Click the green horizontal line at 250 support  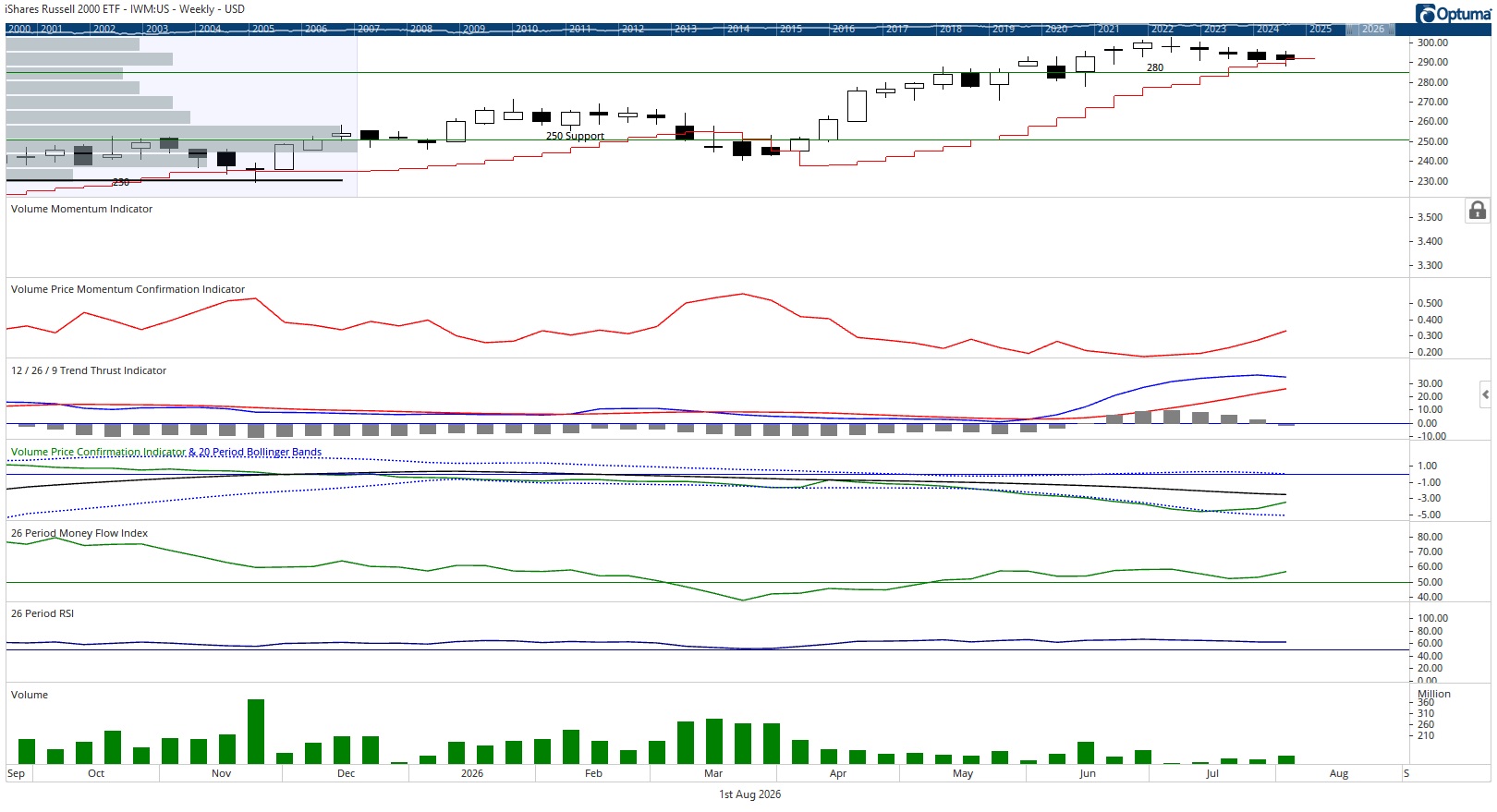click(x=707, y=140)
